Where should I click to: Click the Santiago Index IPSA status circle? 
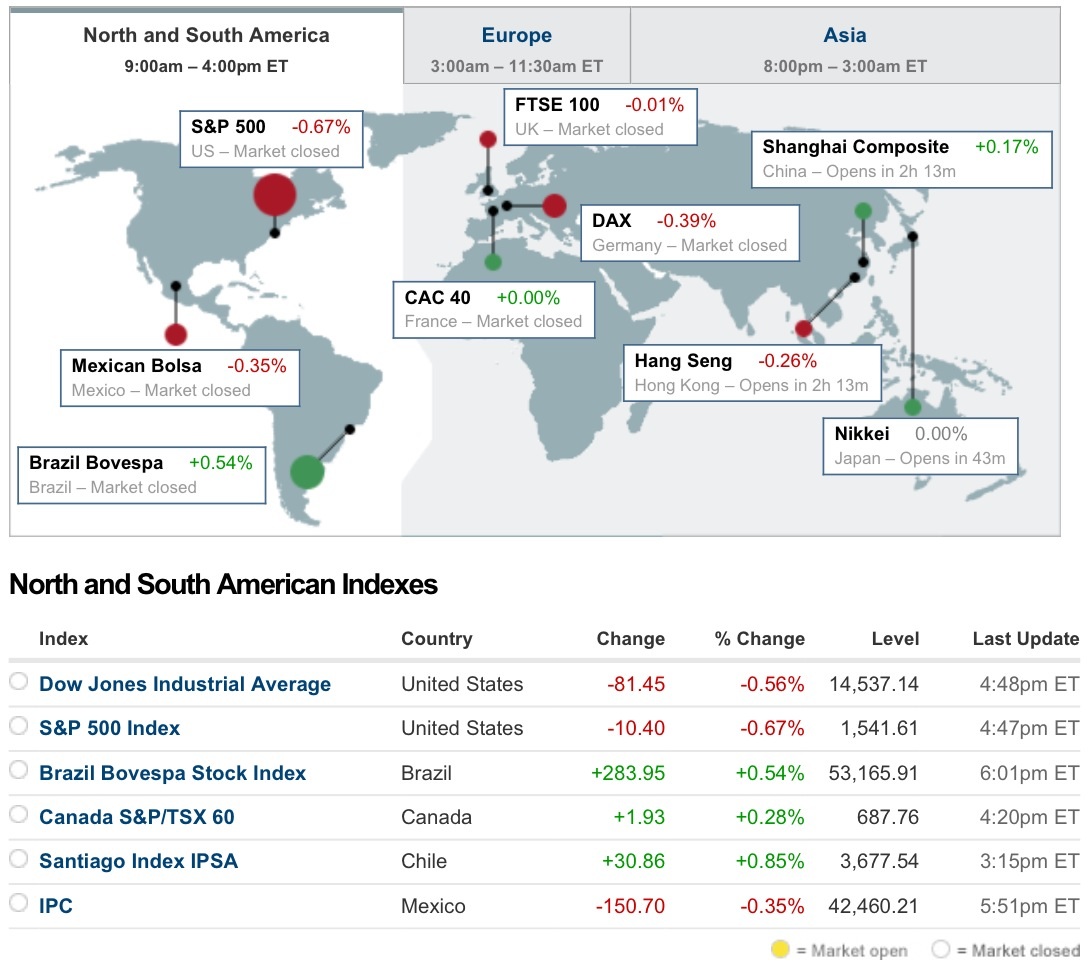click(x=19, y=858)
